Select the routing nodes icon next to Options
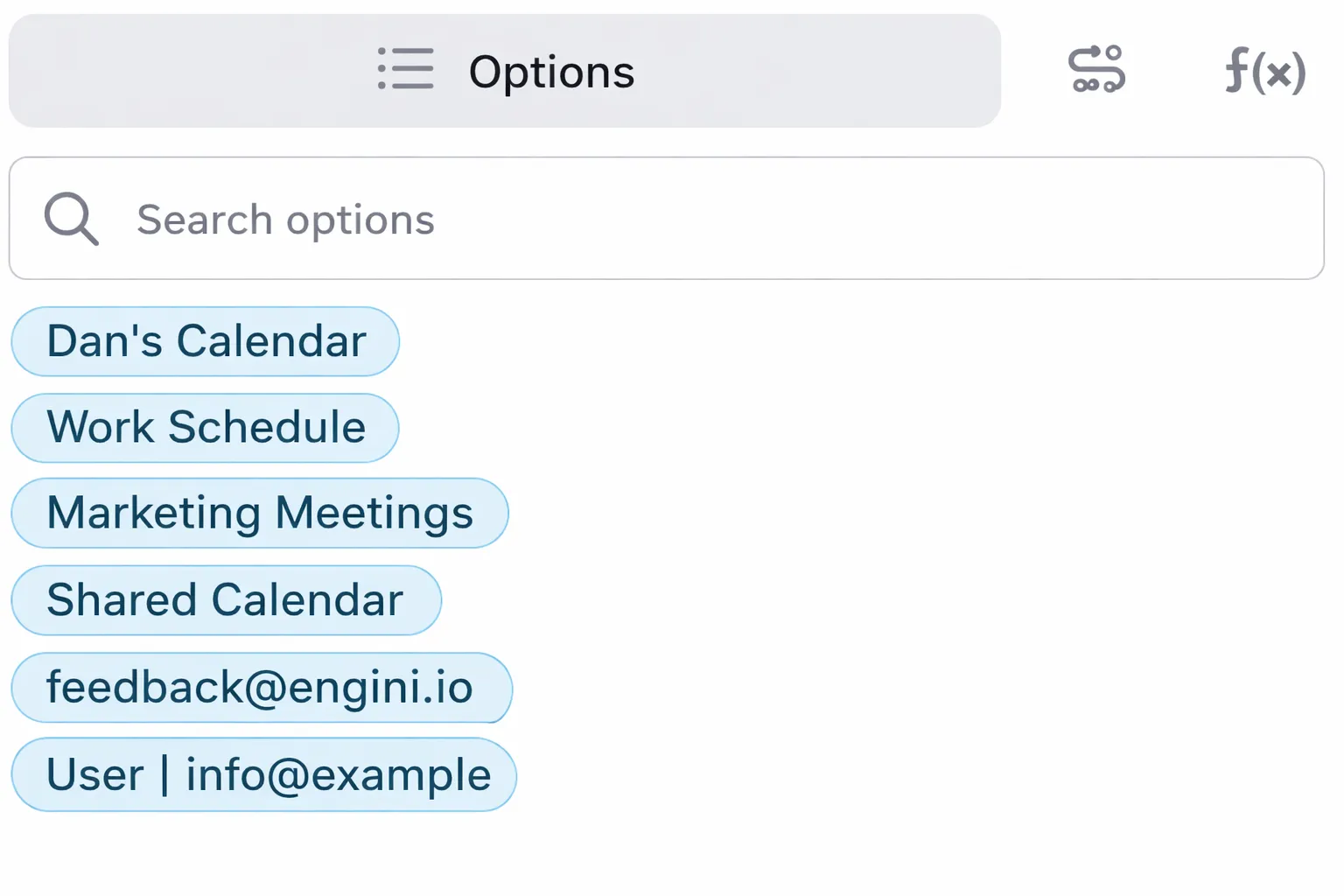1344x896 pixels. pyautogui.click(x=1096, y=69)
